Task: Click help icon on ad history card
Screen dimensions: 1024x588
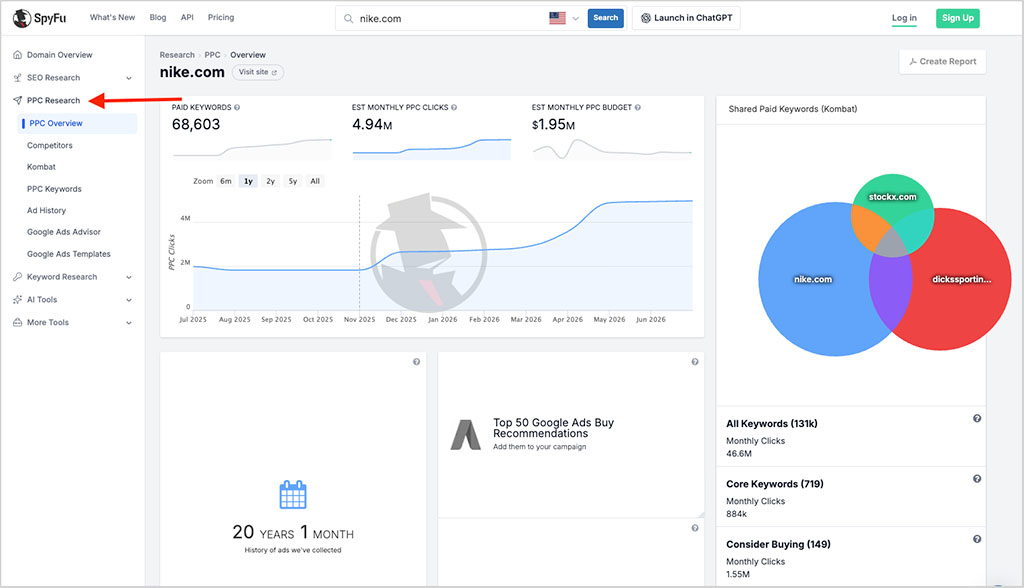Action: pyautogui.click(x=417, y=362)
